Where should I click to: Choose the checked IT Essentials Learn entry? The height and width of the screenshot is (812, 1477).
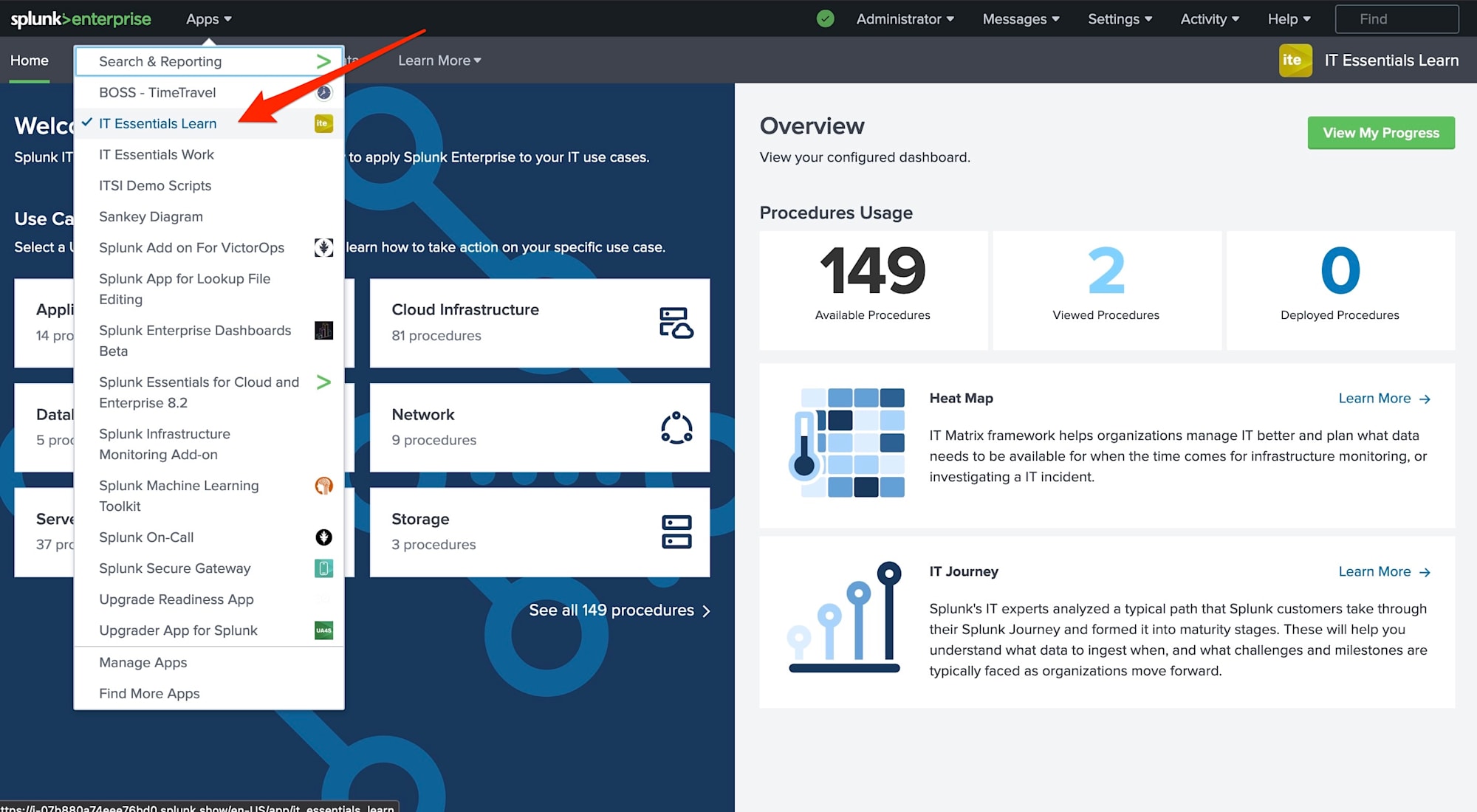pyautogui.click(x=209, y=123)
